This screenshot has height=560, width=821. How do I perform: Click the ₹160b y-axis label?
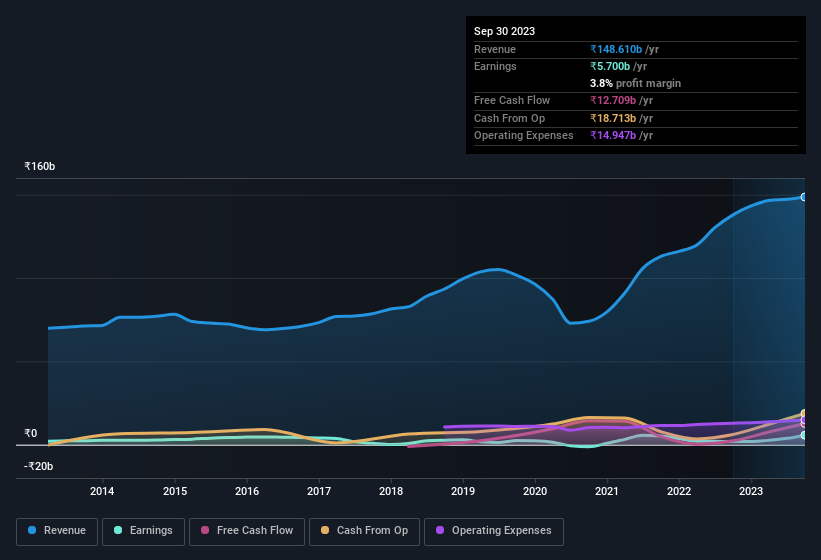[40, 166]
